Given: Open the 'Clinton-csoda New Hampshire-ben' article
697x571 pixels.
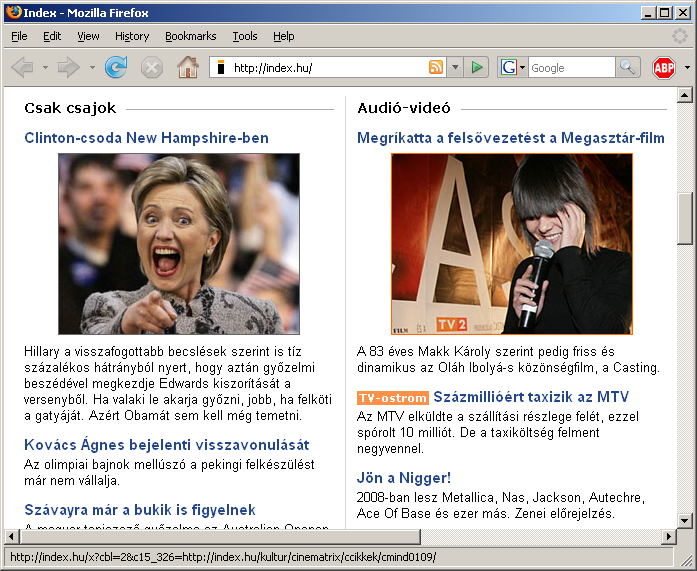Looking at the screenshot, I should click(x=146, y=138).
